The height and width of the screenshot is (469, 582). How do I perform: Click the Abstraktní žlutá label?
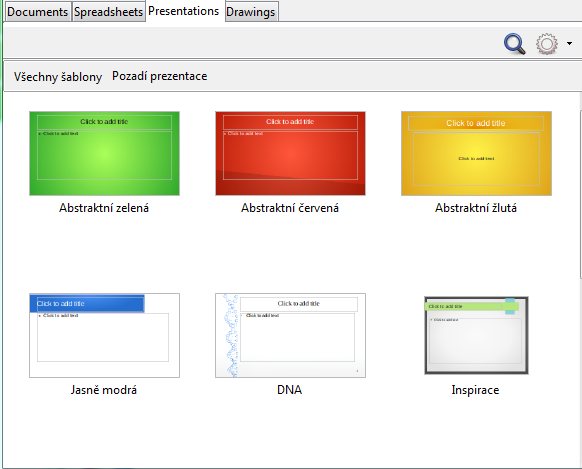476,208
